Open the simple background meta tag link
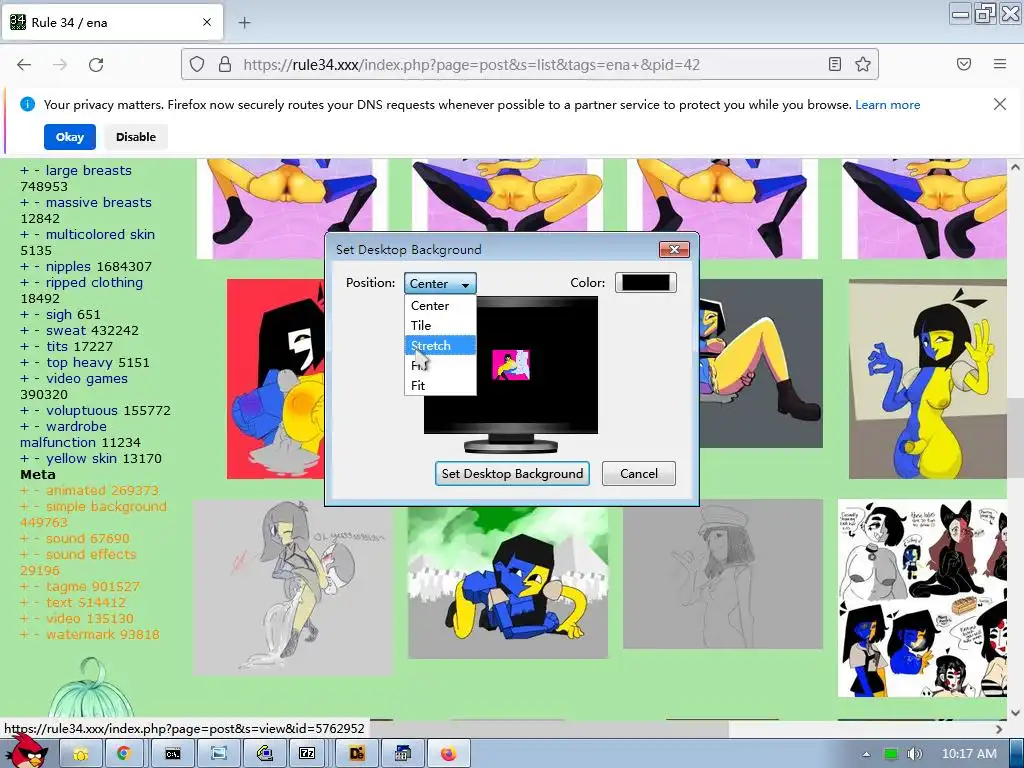Image resolution: width=1024 pixels, height=768 pixels. tap(106, 507)
